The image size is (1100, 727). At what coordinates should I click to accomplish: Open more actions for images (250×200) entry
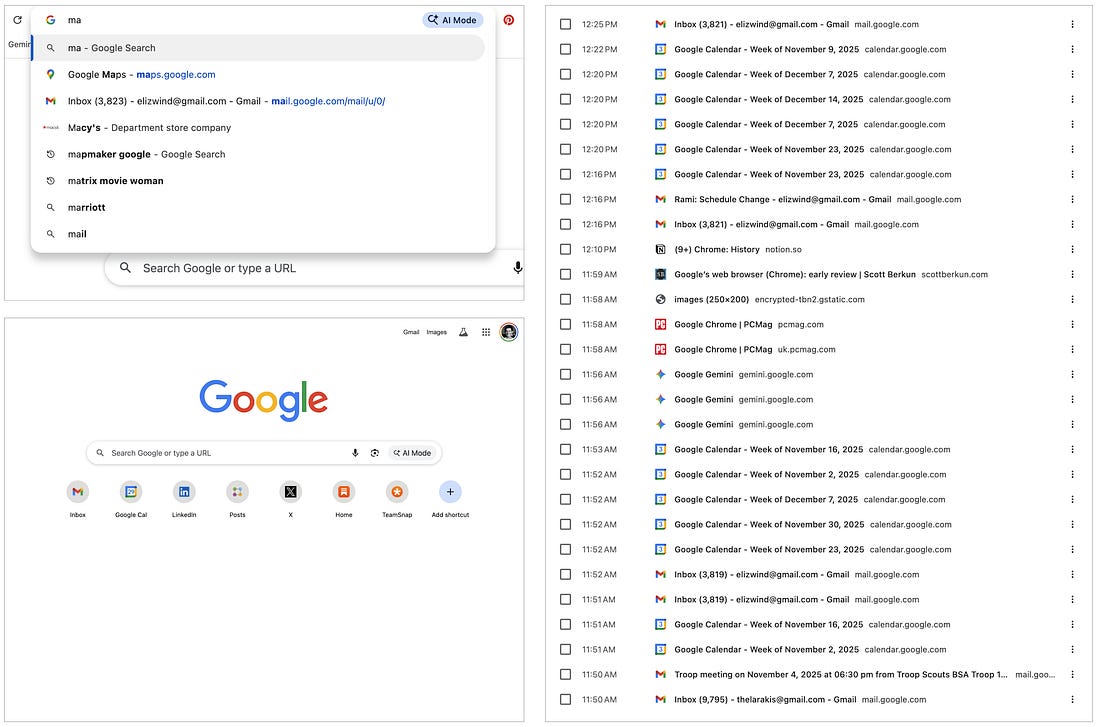coord(1072,300)
